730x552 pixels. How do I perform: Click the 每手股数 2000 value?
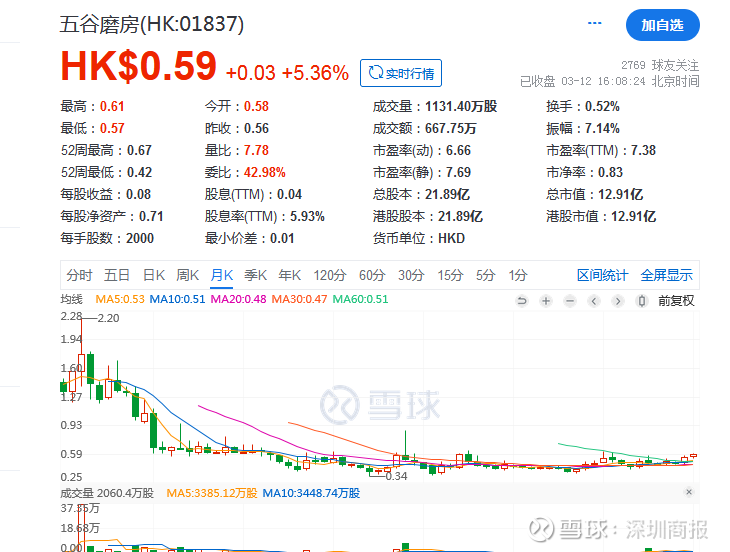(x=140, y=239)
